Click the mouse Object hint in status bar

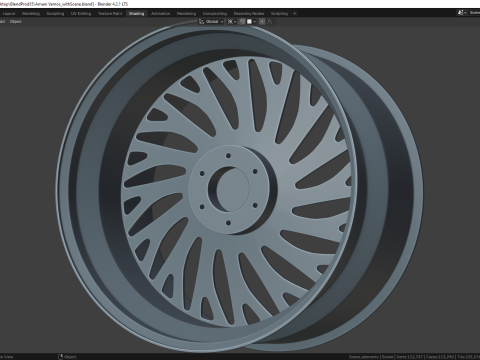67,357
